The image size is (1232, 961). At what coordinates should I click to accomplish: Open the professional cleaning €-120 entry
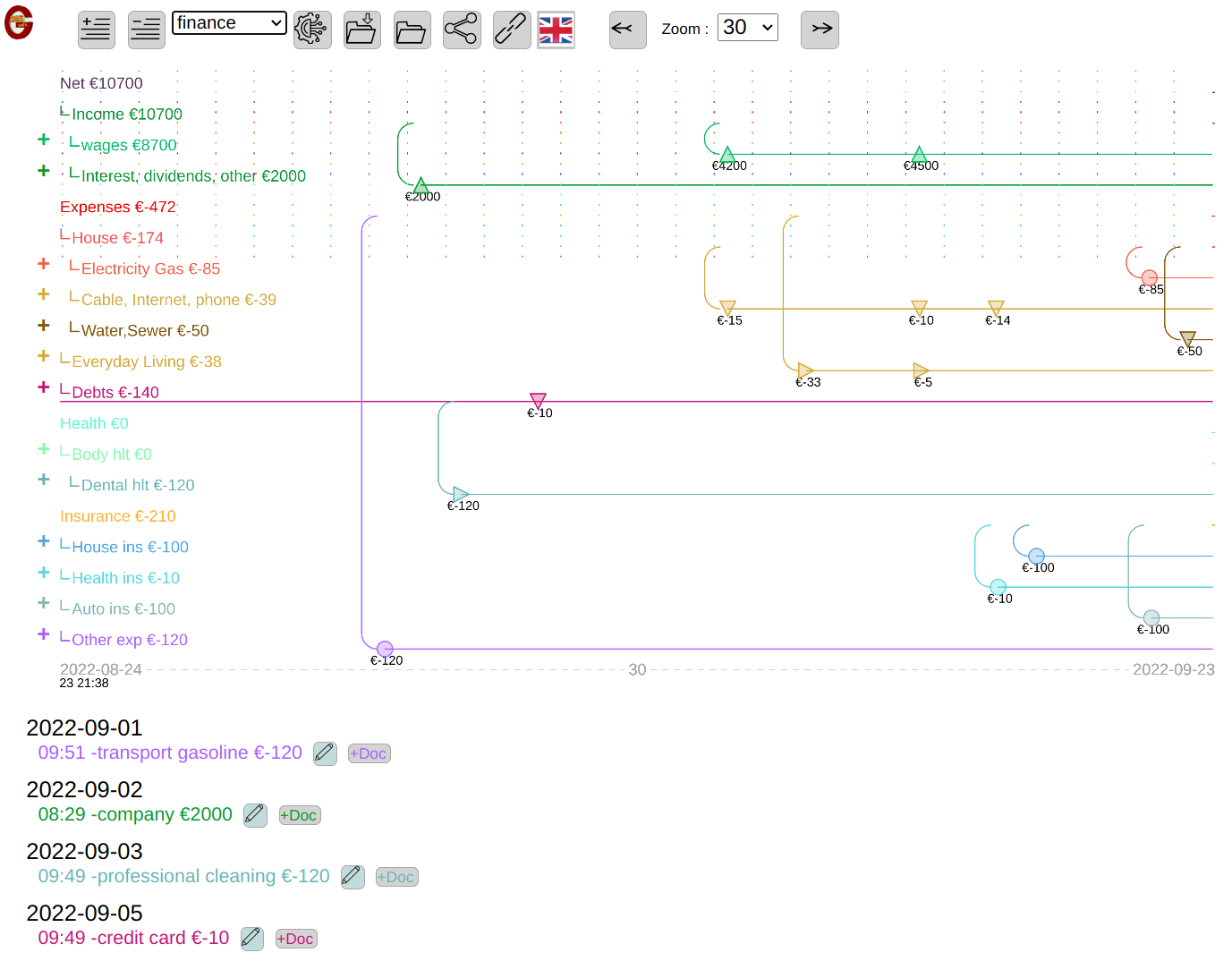183,876
